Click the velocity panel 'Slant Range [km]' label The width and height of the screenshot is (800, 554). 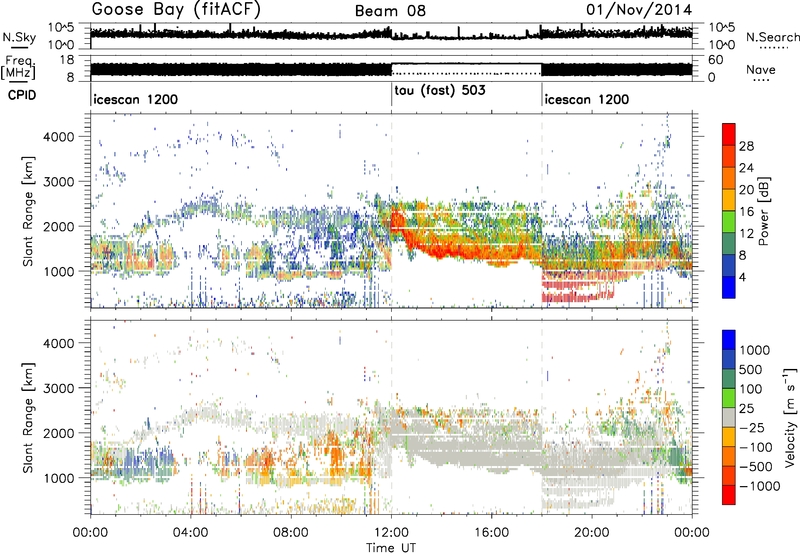click(29, 417)
